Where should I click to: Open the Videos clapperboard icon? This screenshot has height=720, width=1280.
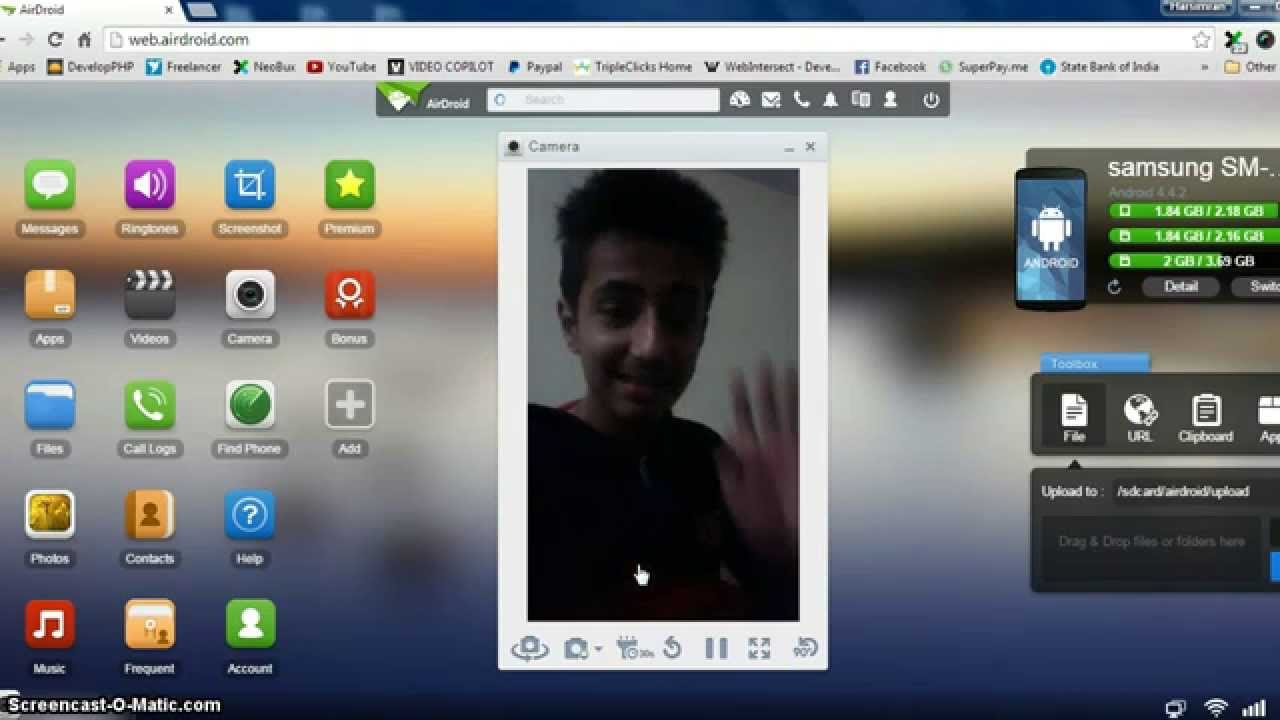pos(150,295)
